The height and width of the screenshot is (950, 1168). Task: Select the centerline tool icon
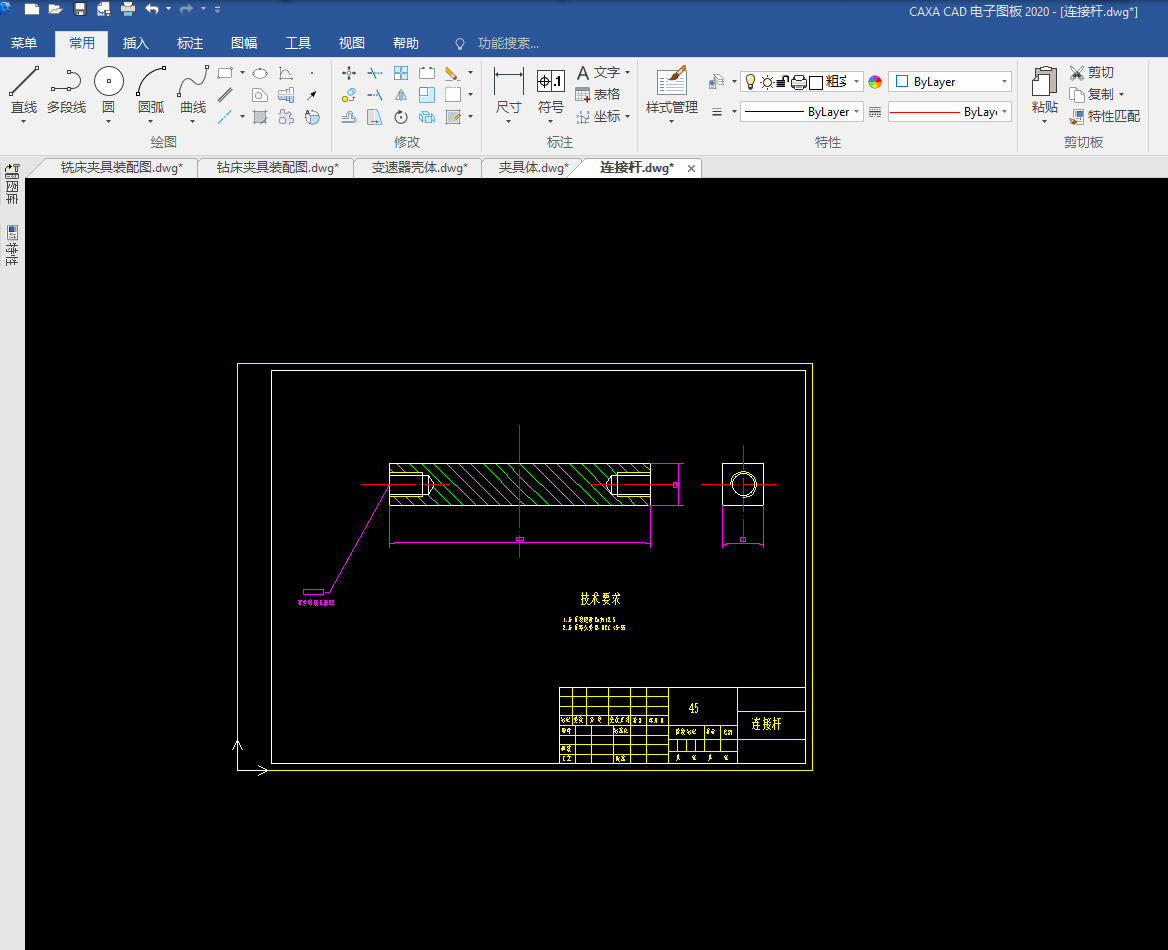tap(225, 117)
